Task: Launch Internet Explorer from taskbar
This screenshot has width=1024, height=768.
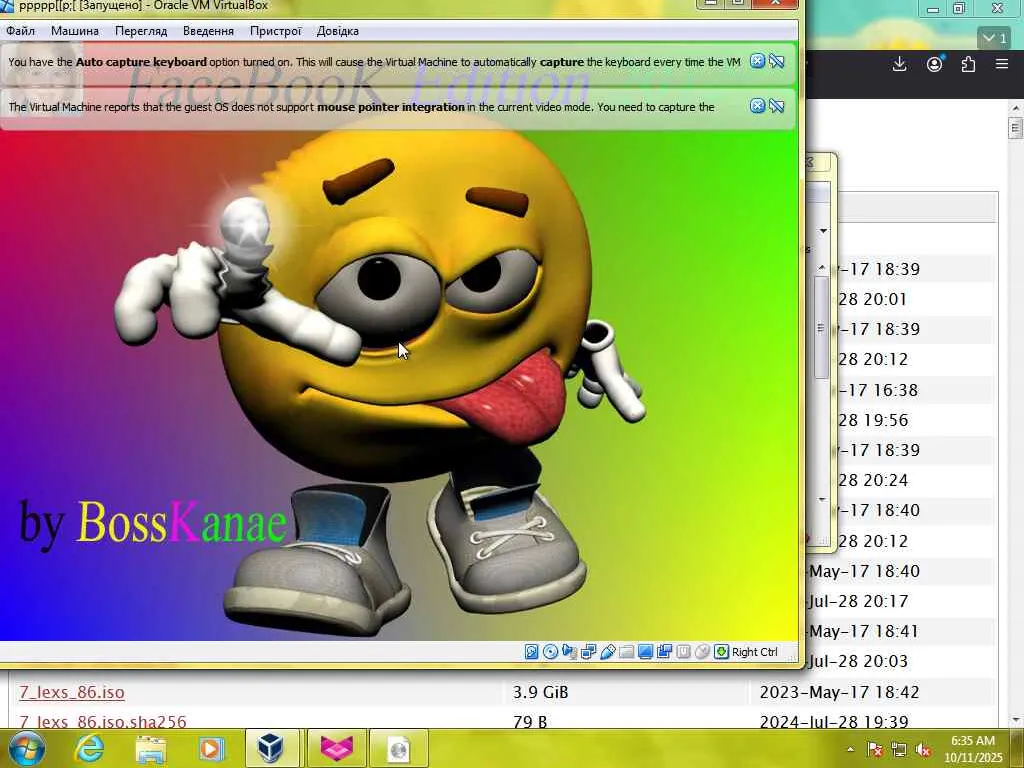Action: pyautogui.click(x=88, y=748)
